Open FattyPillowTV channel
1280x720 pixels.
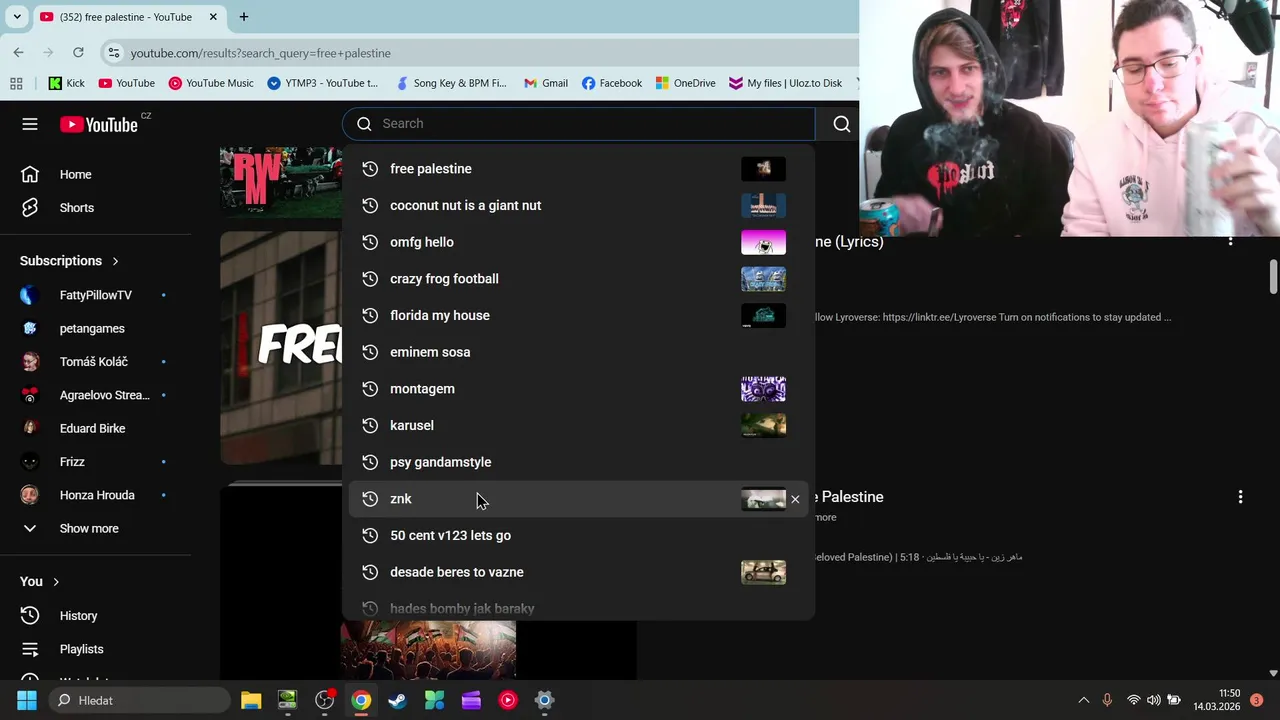coord(95,295)
